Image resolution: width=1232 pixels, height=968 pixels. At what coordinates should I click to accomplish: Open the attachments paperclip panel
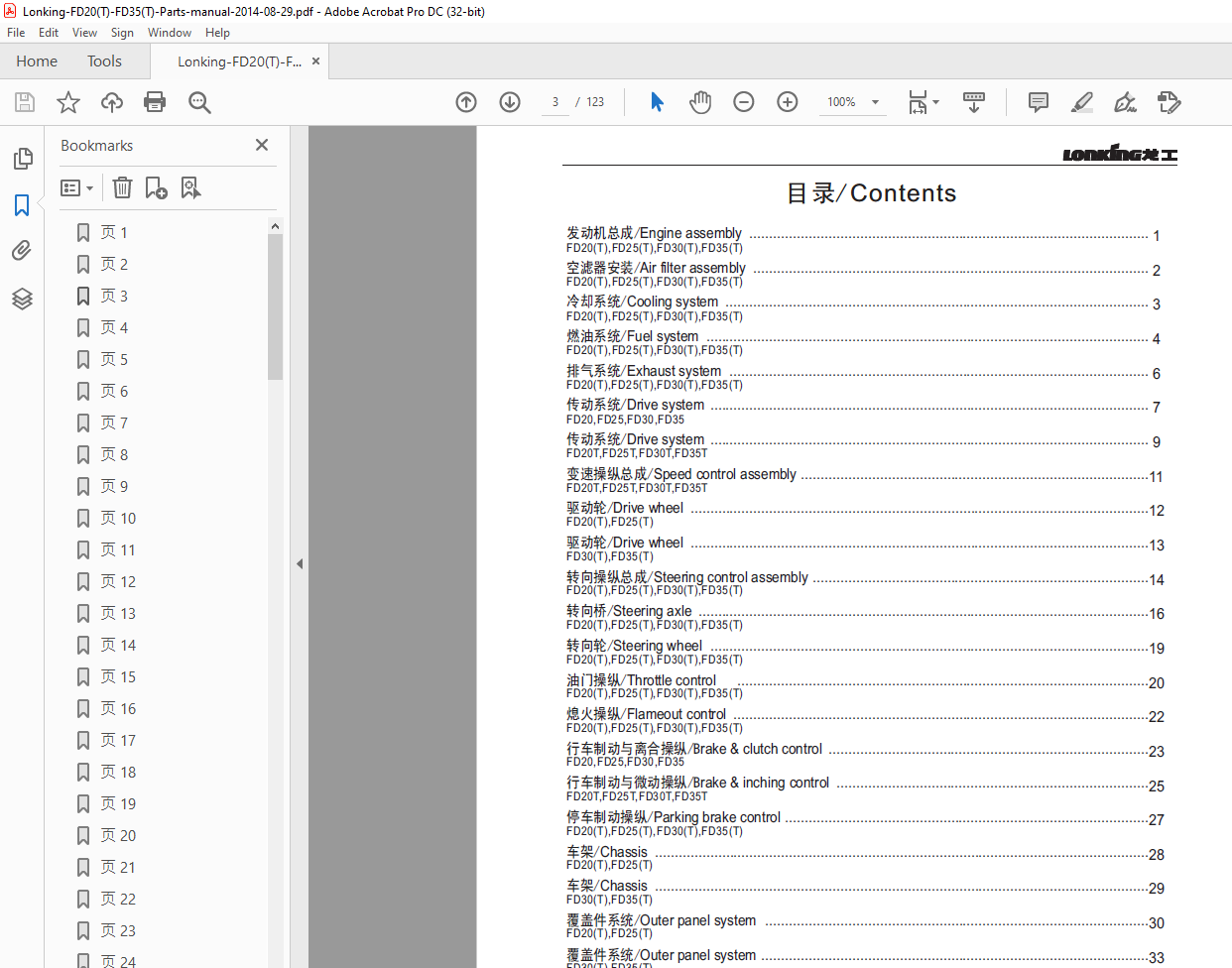click(x=22, y=251)
